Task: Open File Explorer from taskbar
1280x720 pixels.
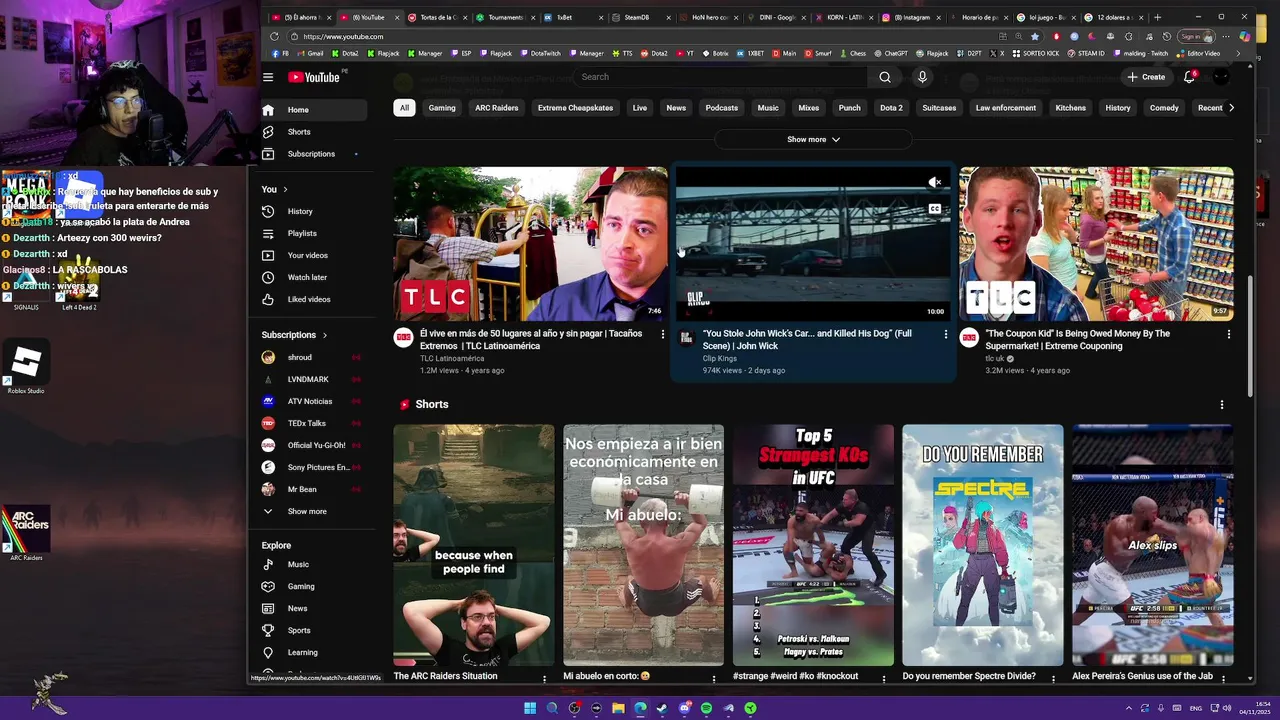Action: [618, 708]
